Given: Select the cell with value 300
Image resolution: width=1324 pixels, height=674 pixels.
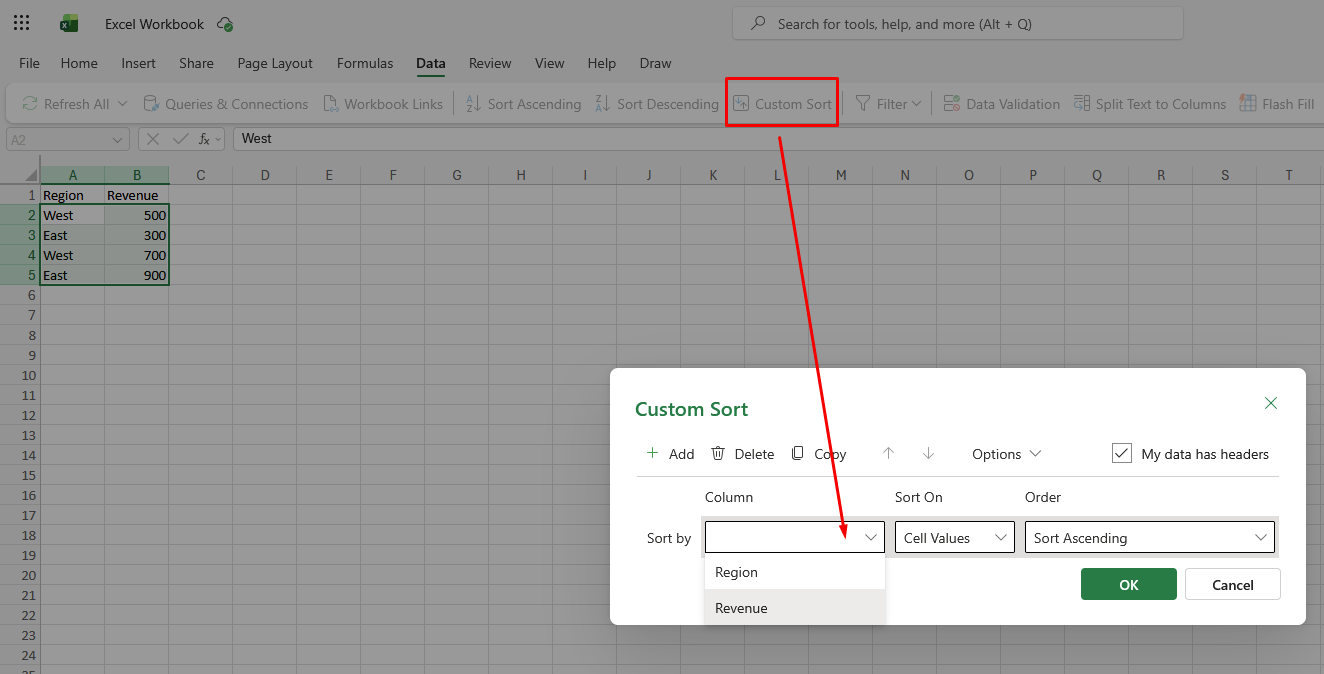Looking at the screenshot, I should [x=136, y=235].
